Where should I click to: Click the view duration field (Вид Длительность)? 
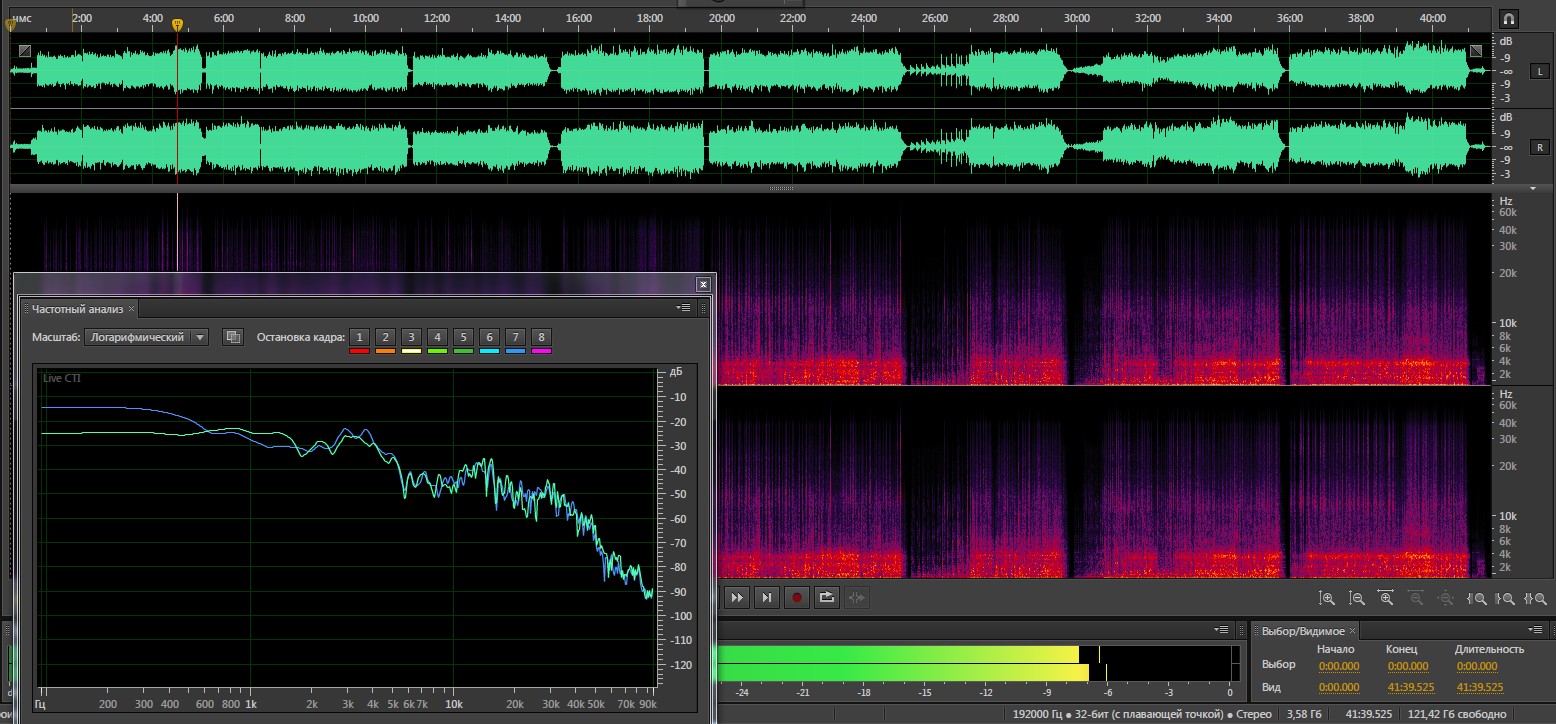1481,687
